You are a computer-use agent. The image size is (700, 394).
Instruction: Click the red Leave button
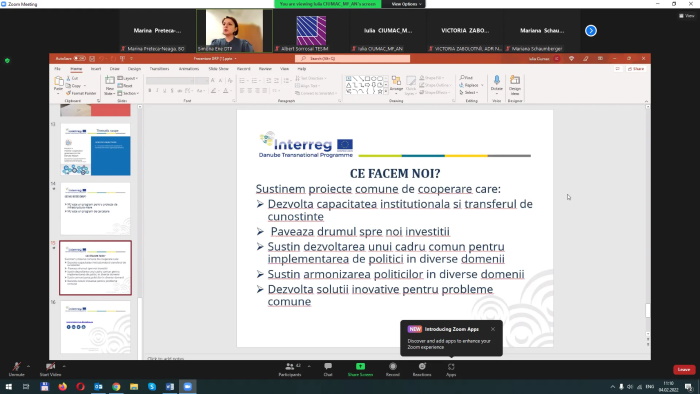coord(684,369)
